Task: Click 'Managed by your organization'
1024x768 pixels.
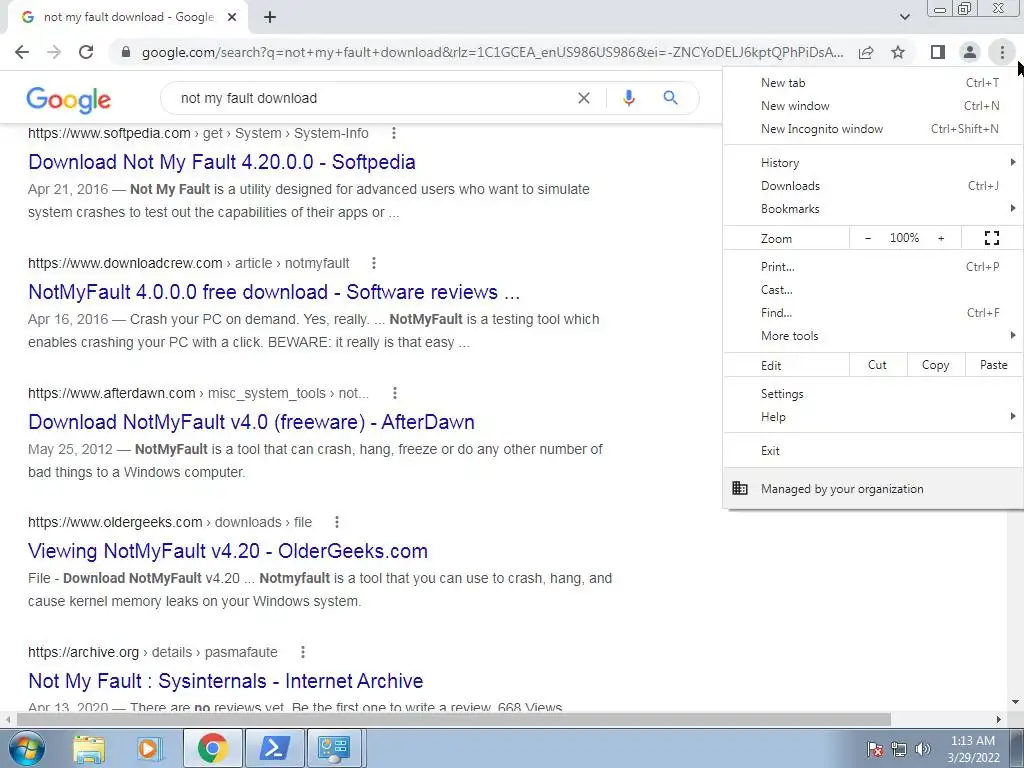Action: [x=873, y=488]
